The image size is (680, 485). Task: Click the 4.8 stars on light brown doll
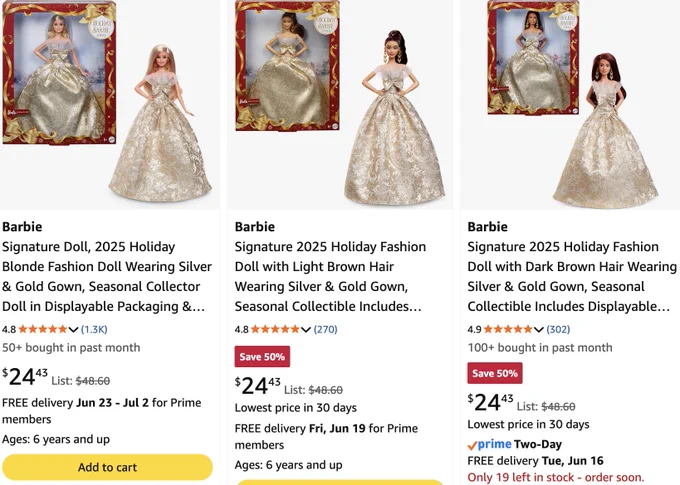pyautogui.click(x=275, y=329)
